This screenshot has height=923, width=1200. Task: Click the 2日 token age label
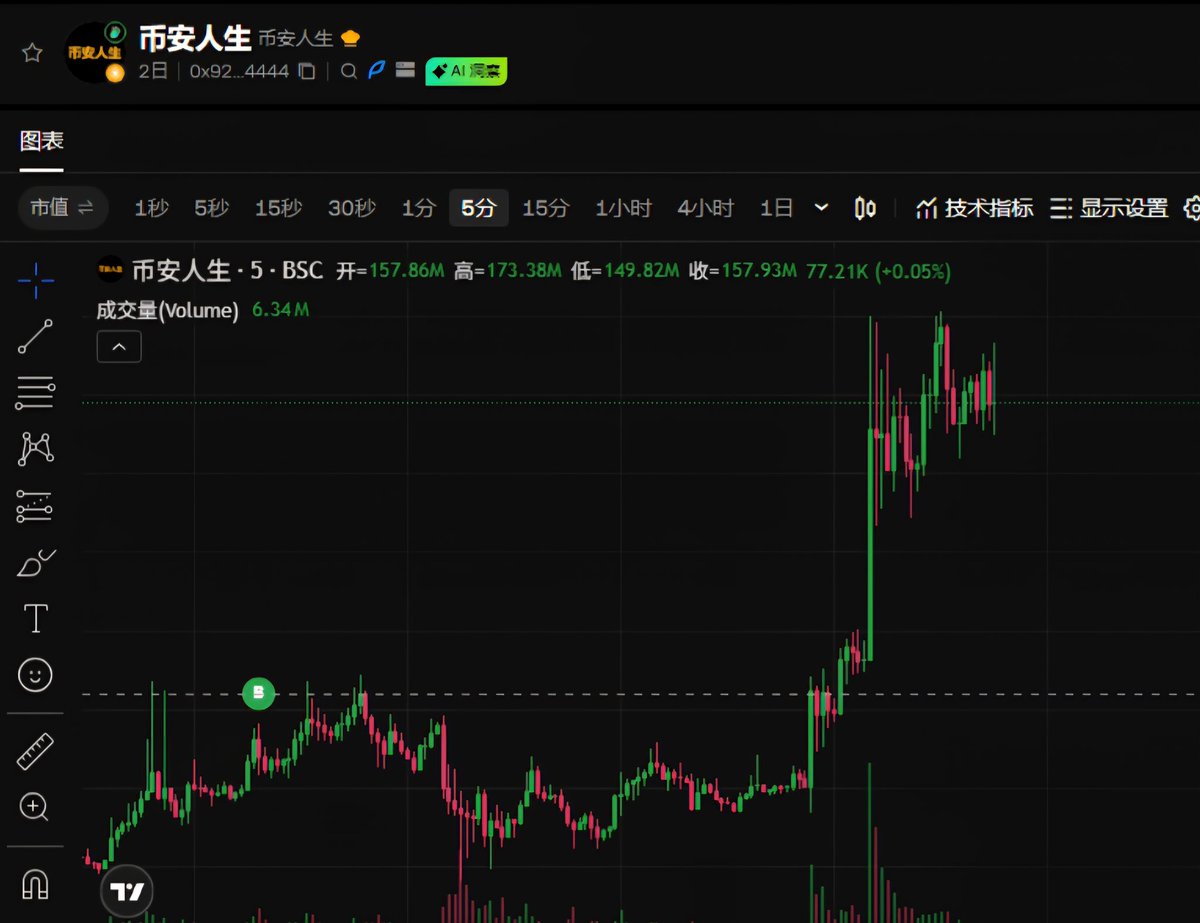coord(153,71)
